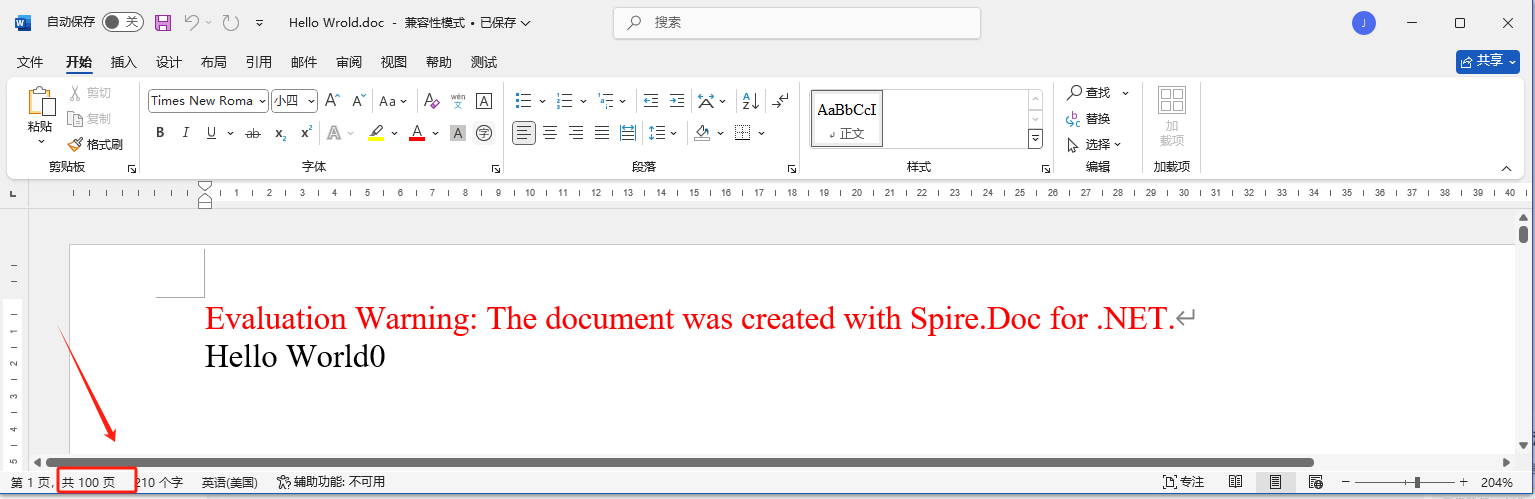
Task: Click the Copy (复制) button
Action: pos(90,119)
